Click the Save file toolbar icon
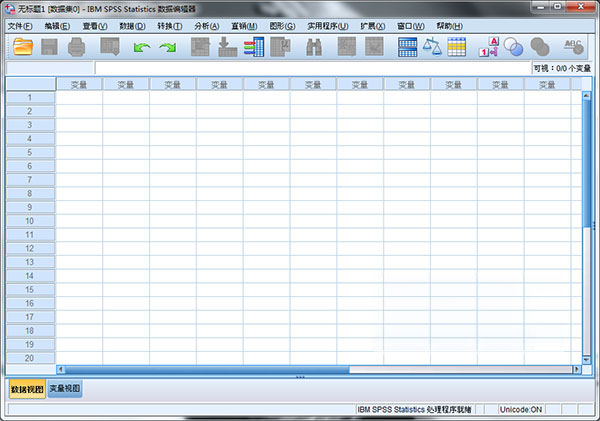 [x=49, y=46]
